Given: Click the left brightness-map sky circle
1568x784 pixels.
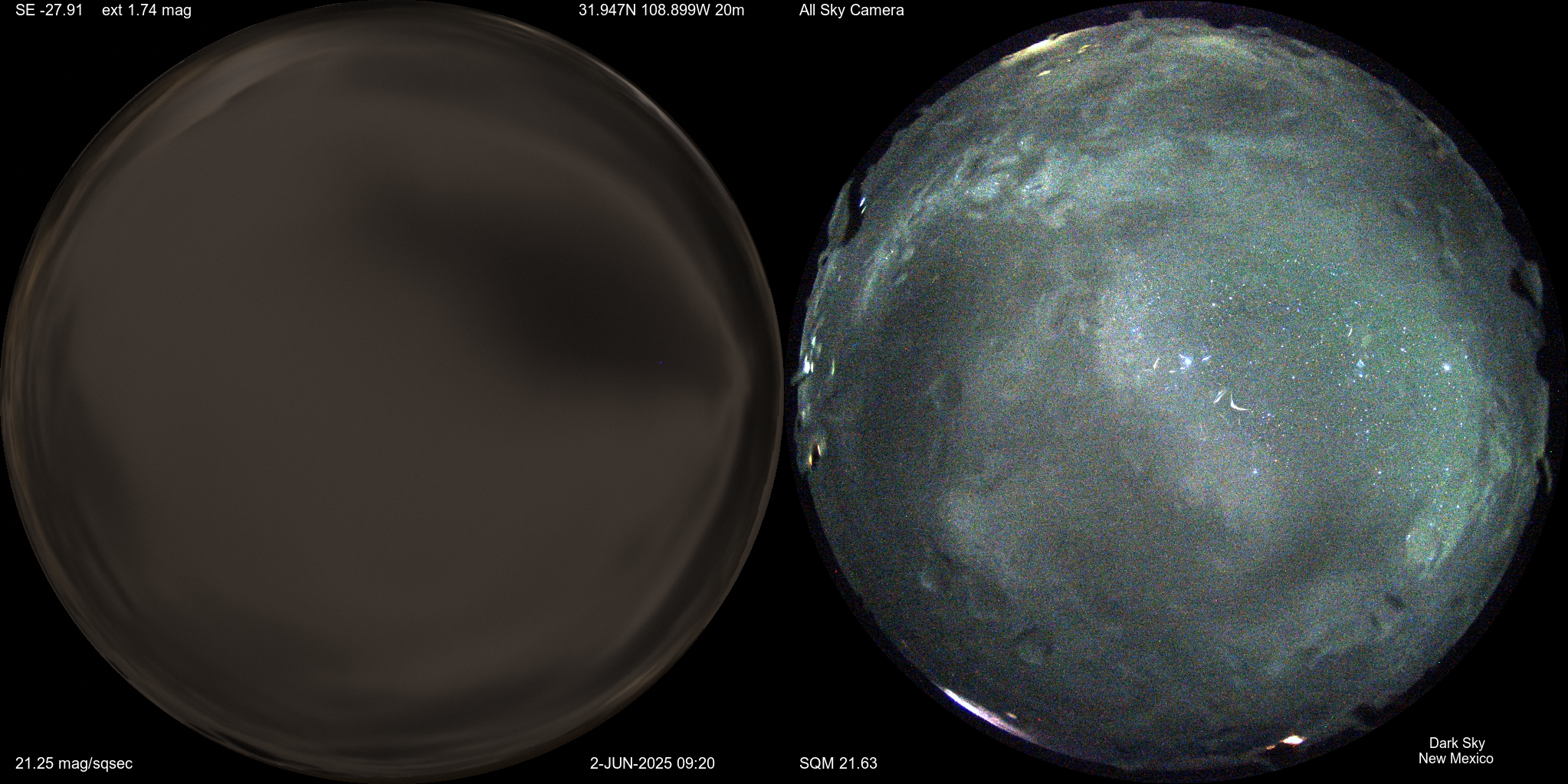Looking at the screenshot, I should (392, 392).
